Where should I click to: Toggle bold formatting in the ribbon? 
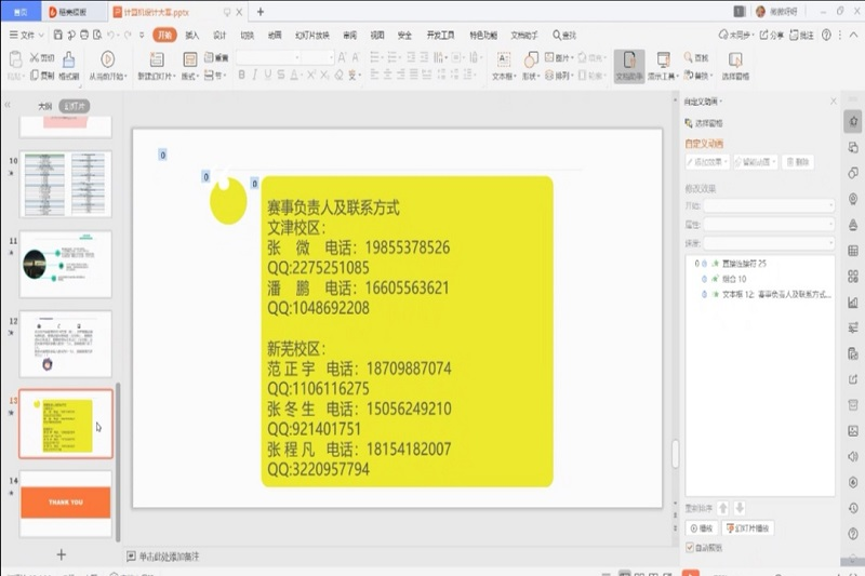(242, 75)
